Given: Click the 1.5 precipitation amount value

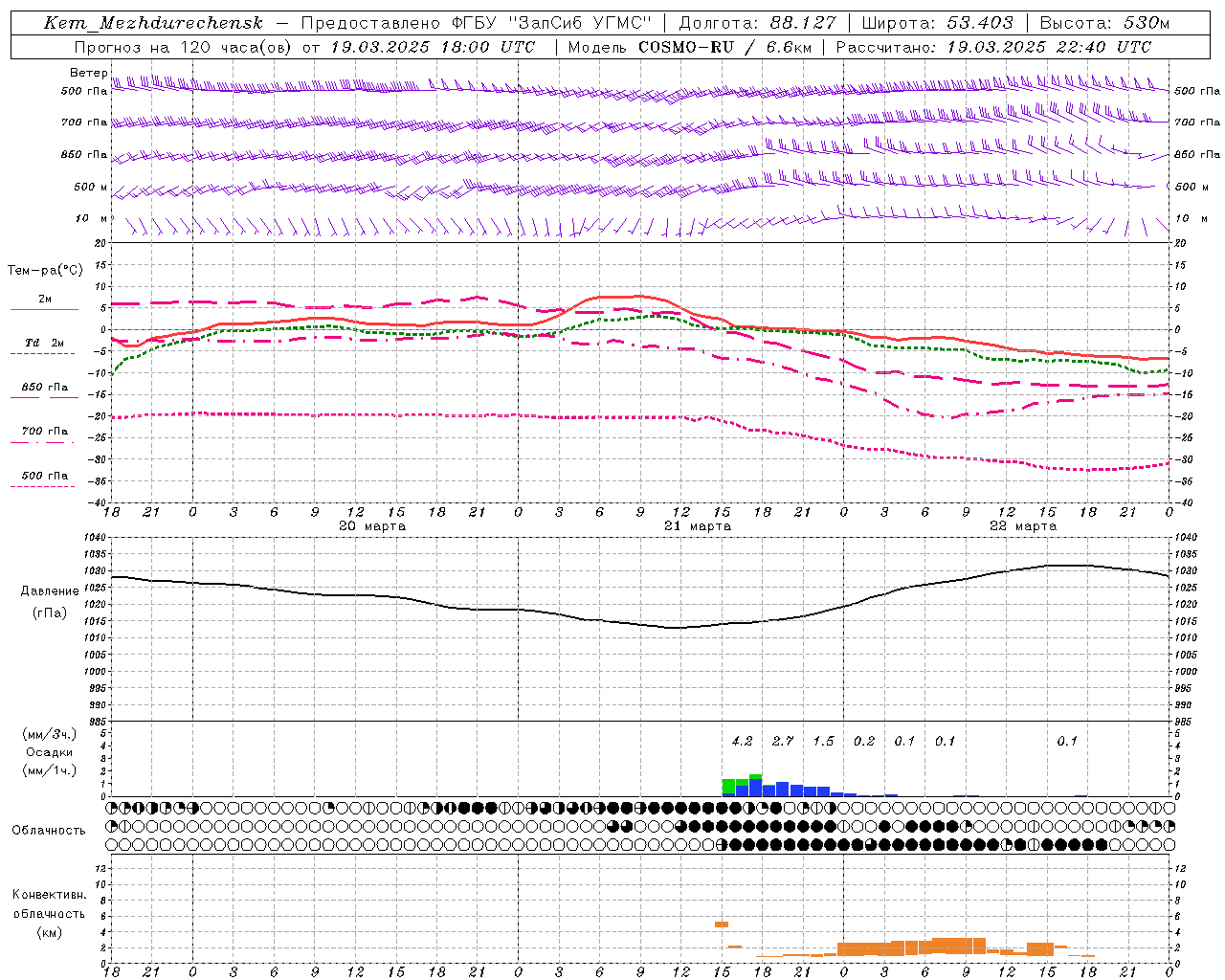Looking at the screenshot, I should (x=823, y=741).
